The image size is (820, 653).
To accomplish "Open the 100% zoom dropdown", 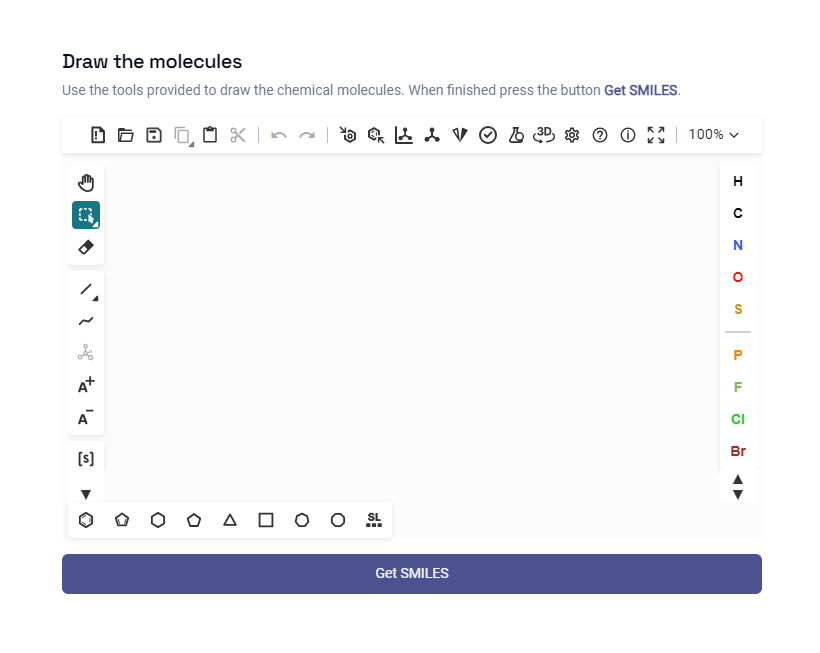I will coord(714,135).
